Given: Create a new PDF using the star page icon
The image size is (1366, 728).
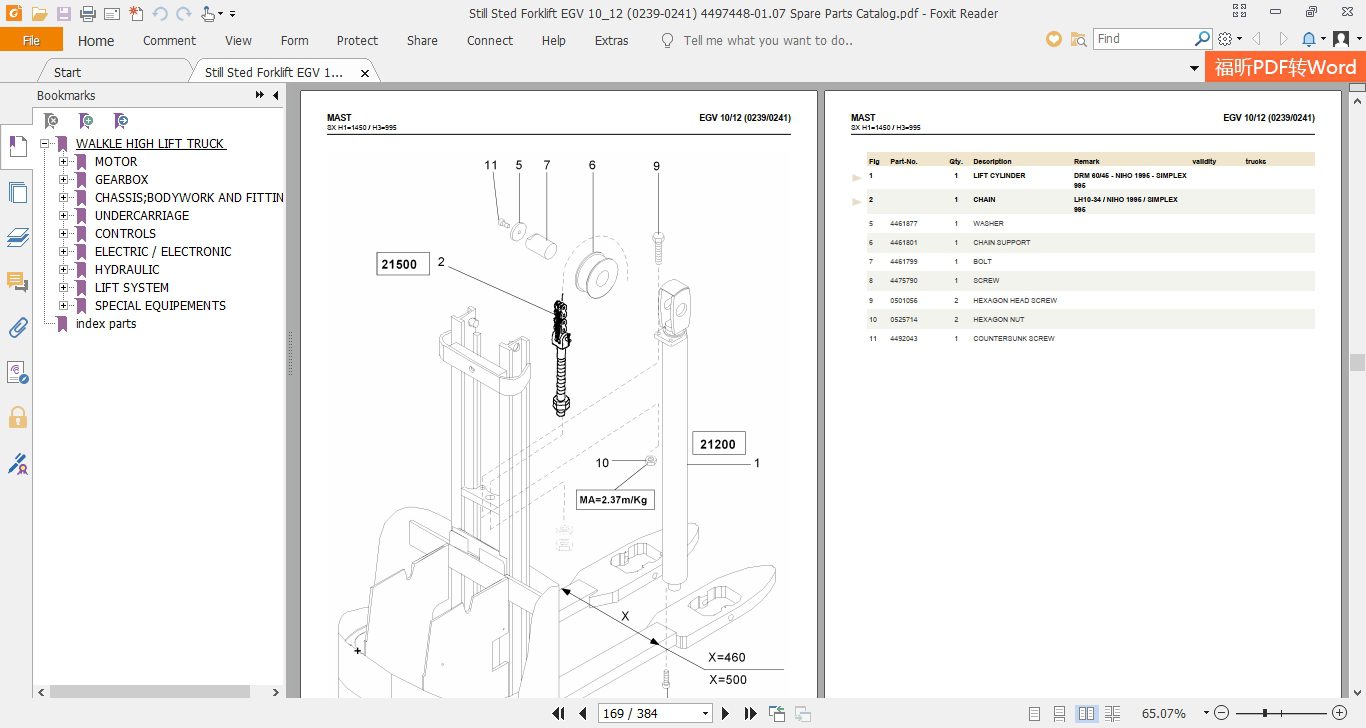Looking at the screenshot, I should 136,14.
